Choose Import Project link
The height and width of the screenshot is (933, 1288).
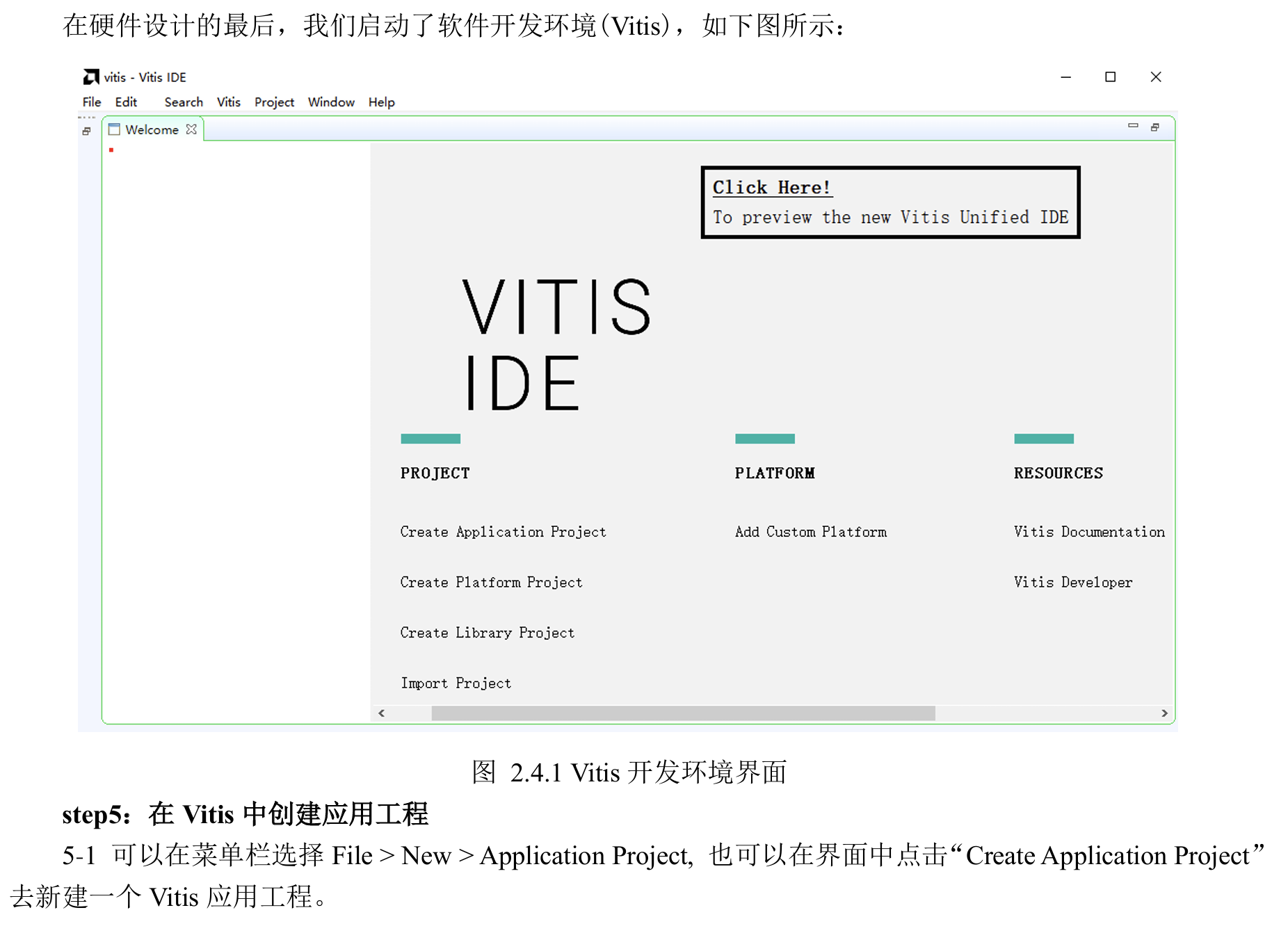coord(456,683)
